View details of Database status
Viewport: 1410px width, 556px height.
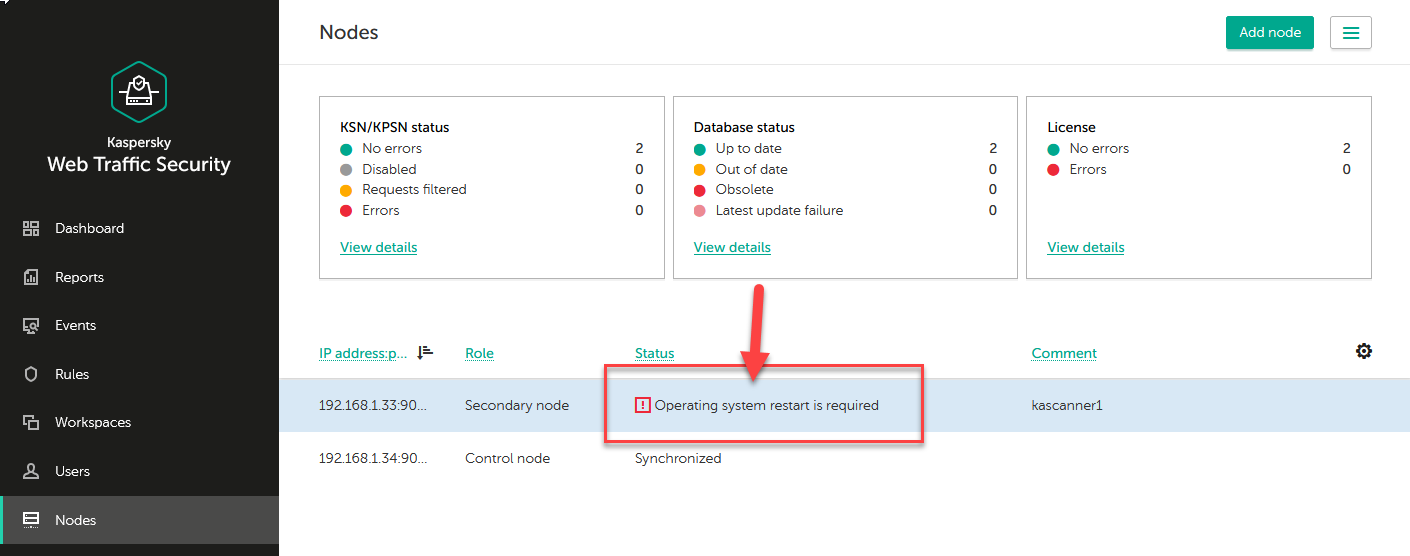(x=732, y=247)
